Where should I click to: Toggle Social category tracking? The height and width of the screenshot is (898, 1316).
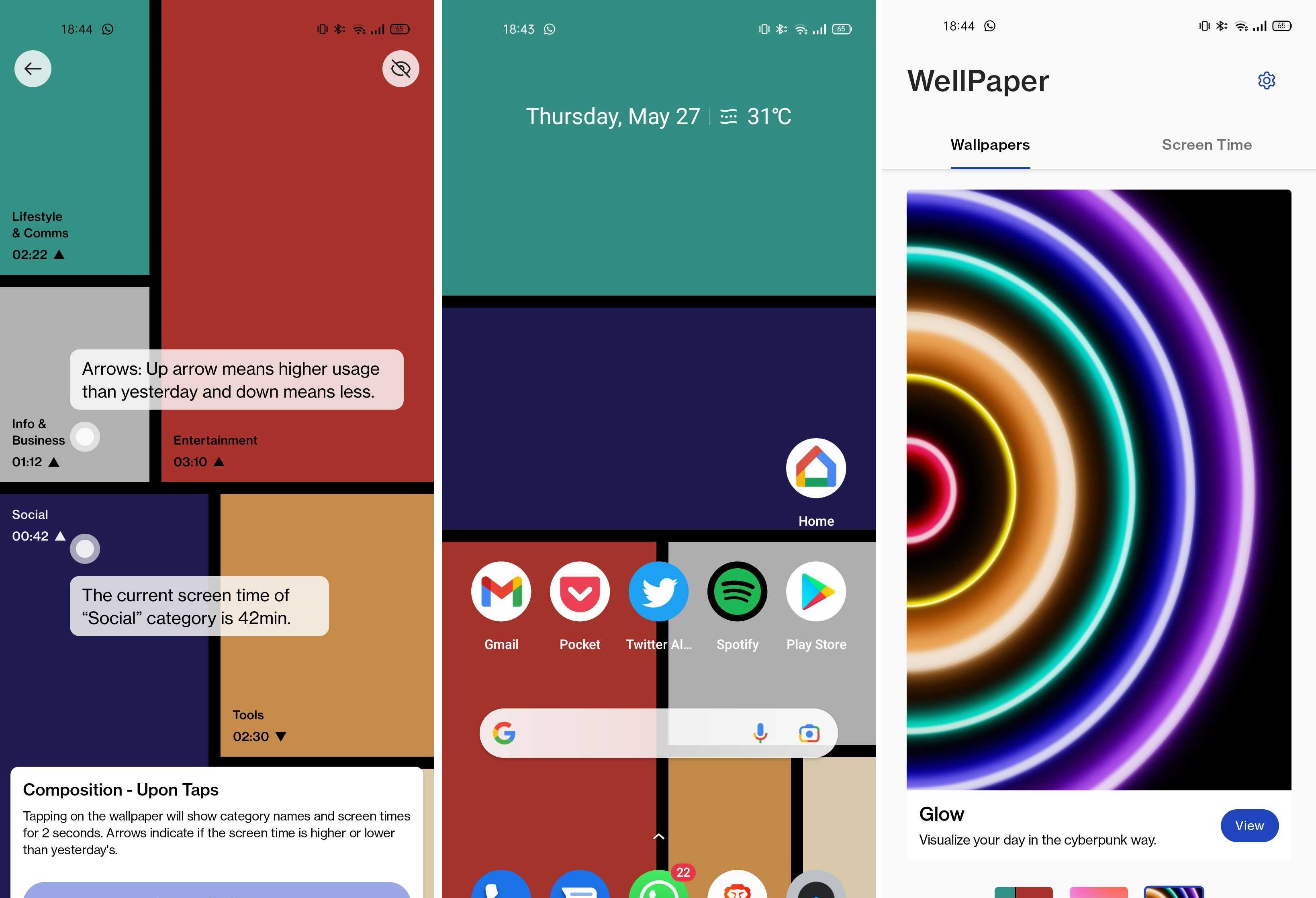(x=84, y=547)
